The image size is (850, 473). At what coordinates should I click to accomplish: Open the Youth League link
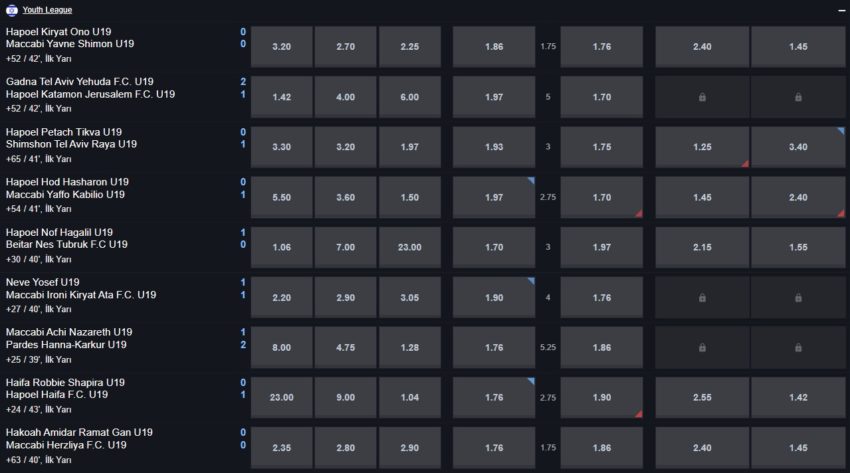(x=42, y=9)
